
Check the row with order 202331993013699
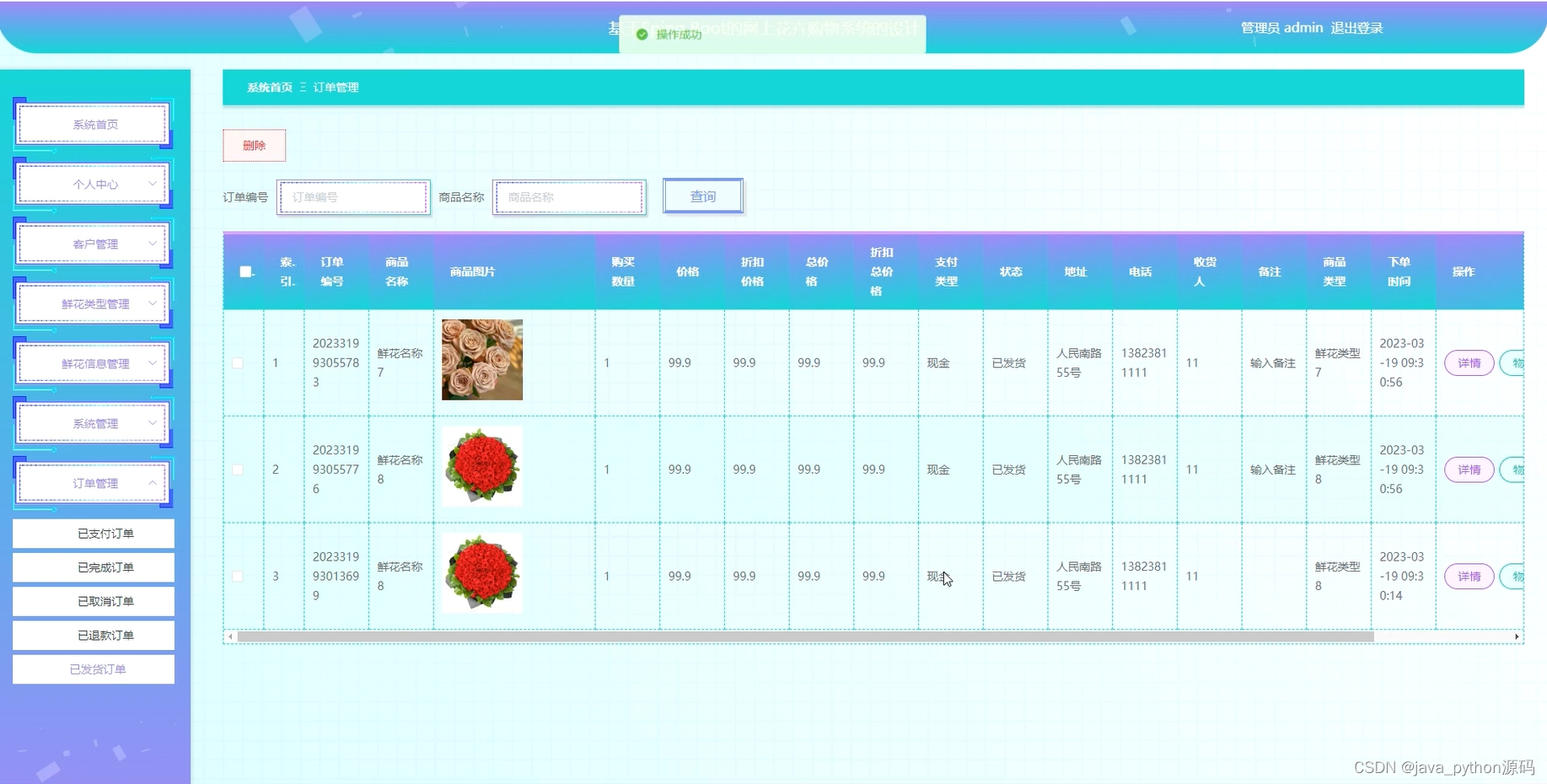tap(238, 577)
